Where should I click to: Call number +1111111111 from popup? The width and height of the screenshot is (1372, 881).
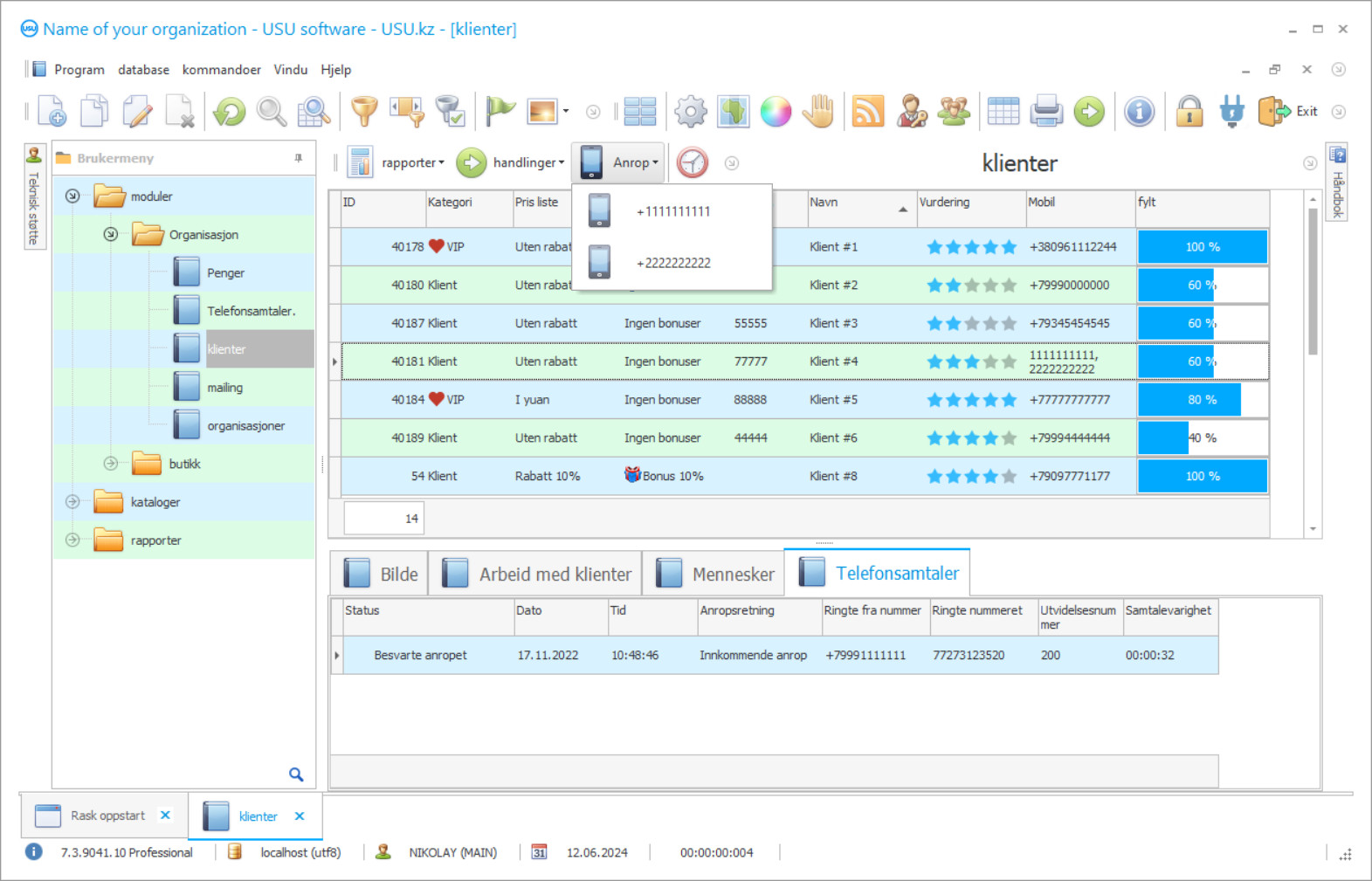point(672,211)
